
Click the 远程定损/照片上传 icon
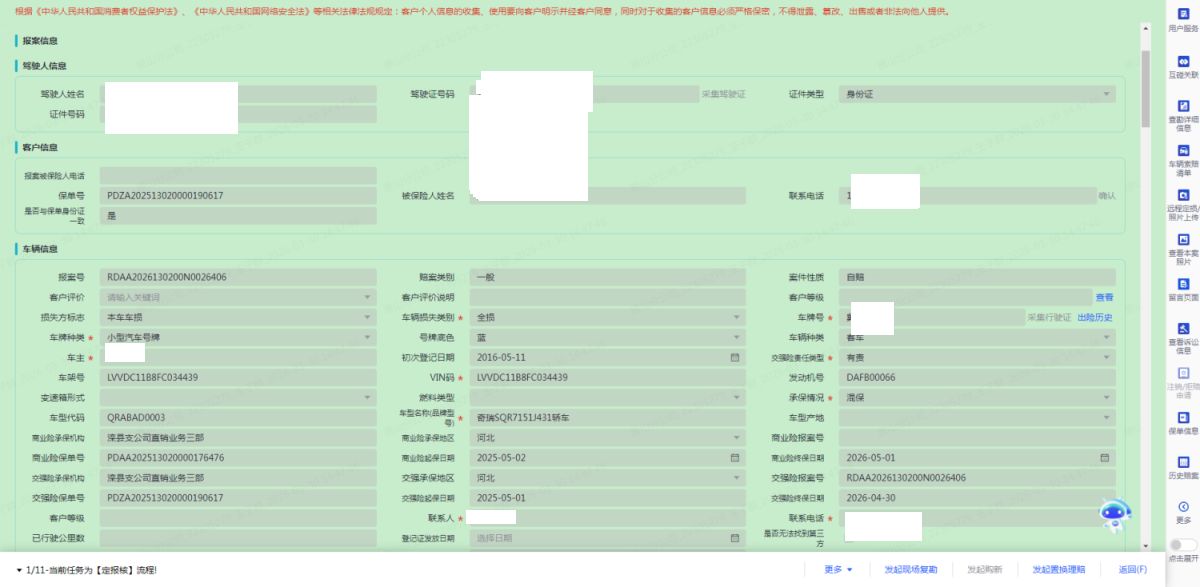click(1183, 202)
